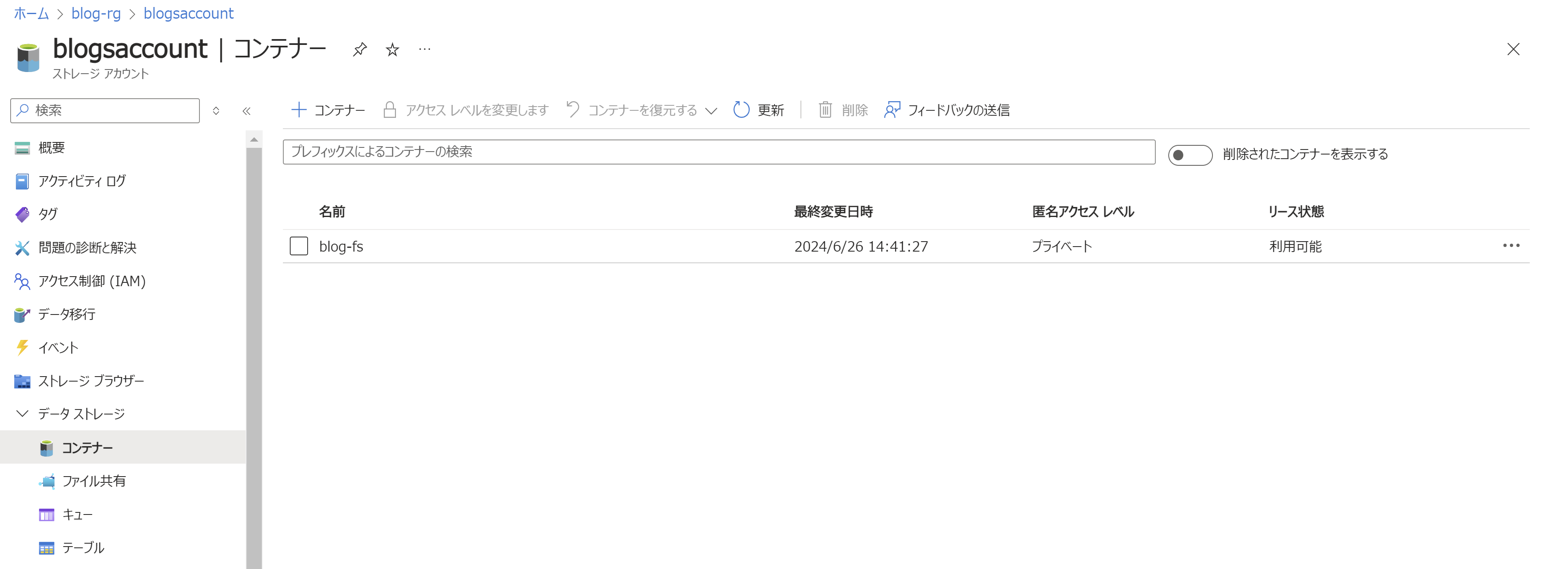Click the 利用可能 lease state cell
The height and width of the screenshot is (569, 1543).
click(1295, 246)
